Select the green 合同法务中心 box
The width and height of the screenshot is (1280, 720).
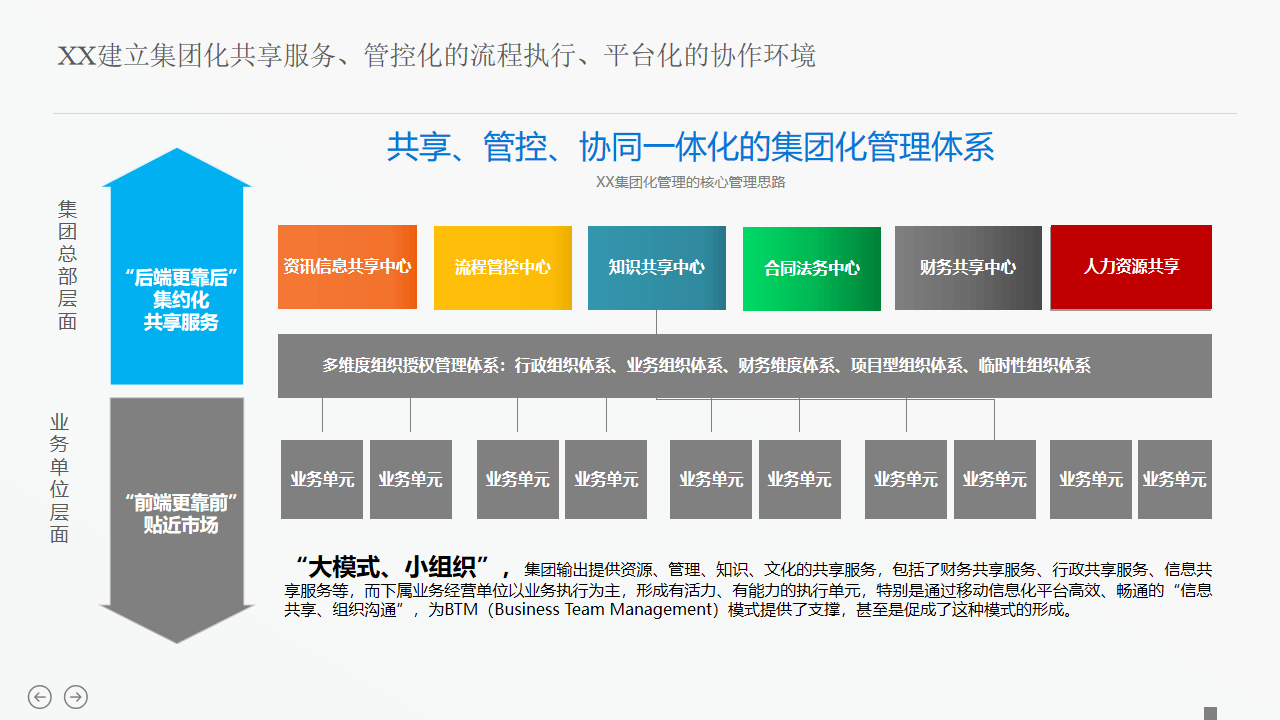[x=811, y=267]
